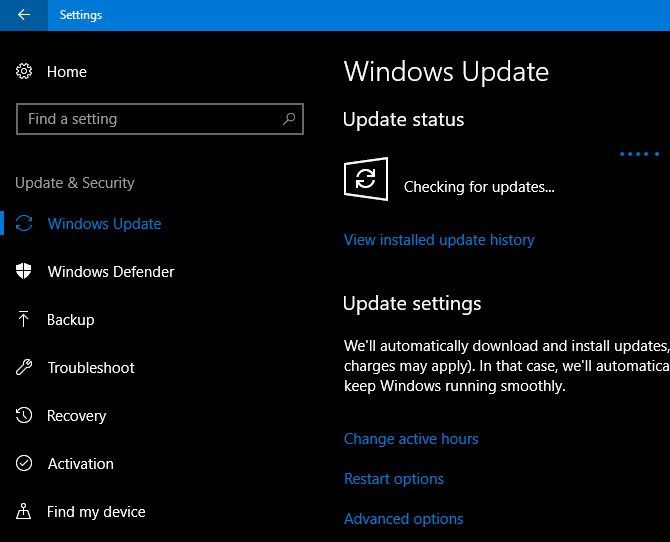Viewport: 670px width, 542px height.
Task: Click the back arrow in title bar
Action: 24,15
